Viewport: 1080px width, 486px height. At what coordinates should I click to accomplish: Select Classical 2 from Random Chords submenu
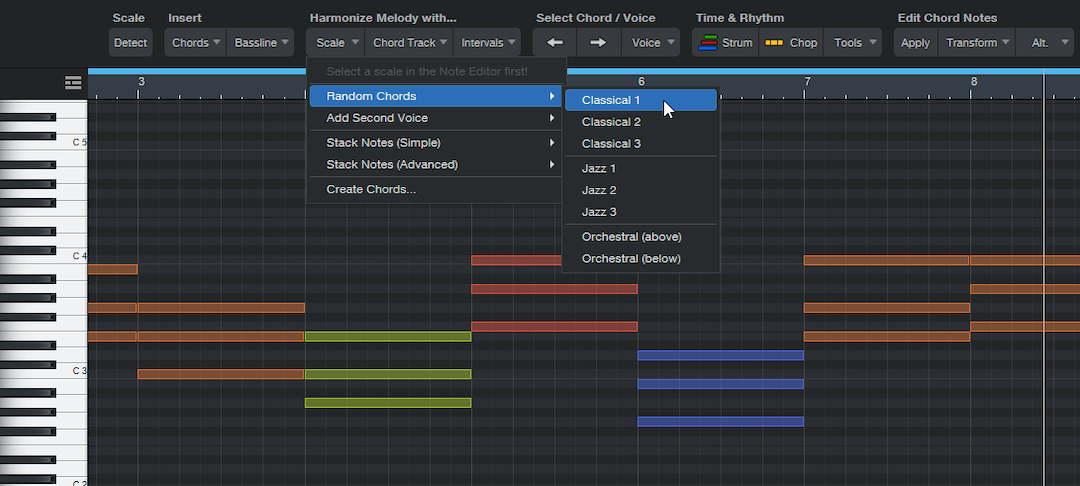611,122
